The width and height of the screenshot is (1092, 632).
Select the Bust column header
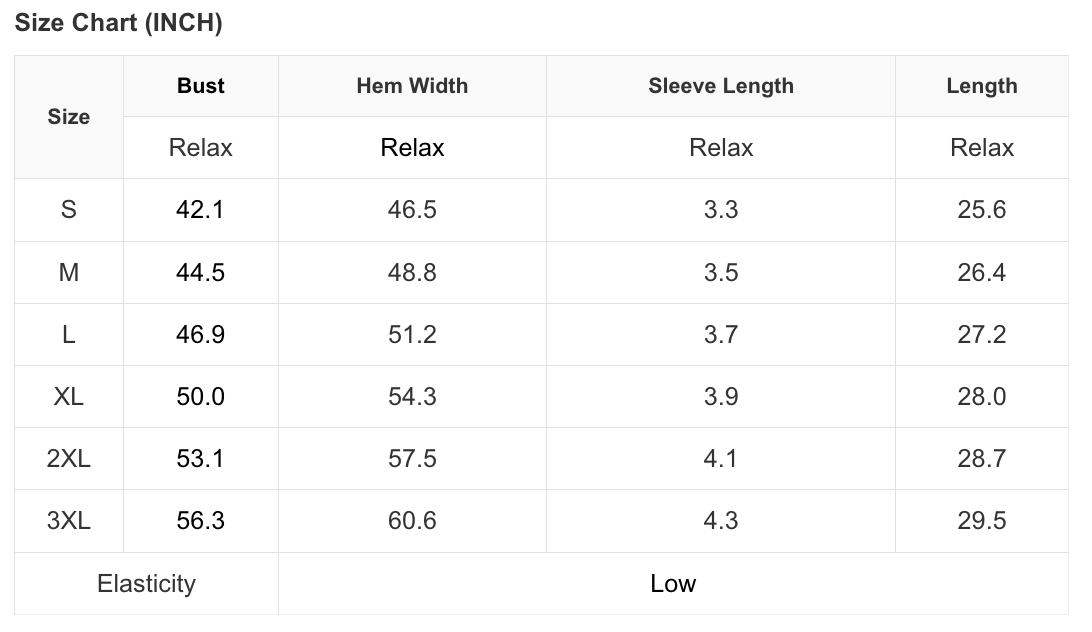pos(201,86)
